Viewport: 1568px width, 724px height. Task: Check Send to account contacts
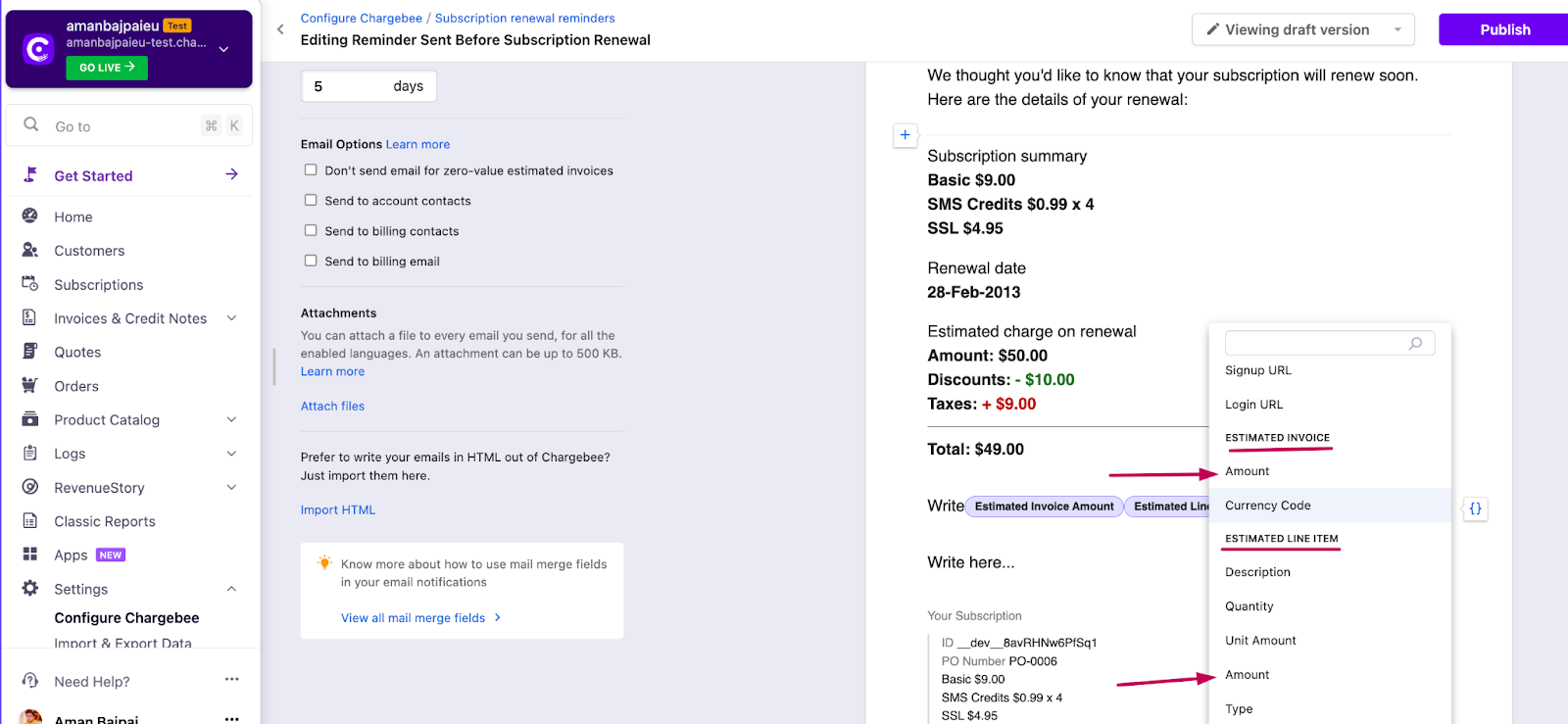coord(311,201)
